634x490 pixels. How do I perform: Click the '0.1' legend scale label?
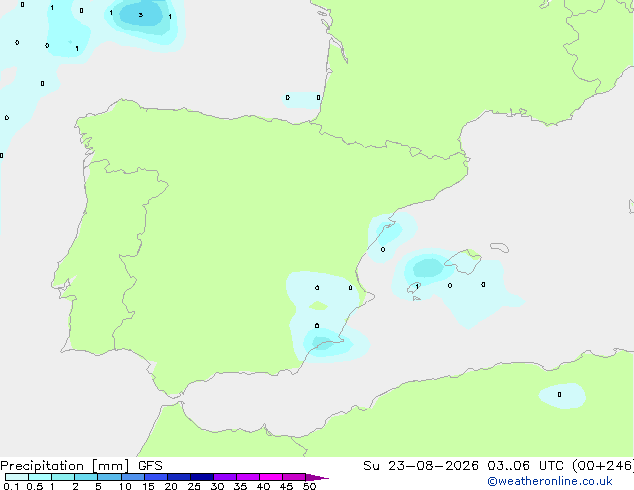tap(11, 486)
